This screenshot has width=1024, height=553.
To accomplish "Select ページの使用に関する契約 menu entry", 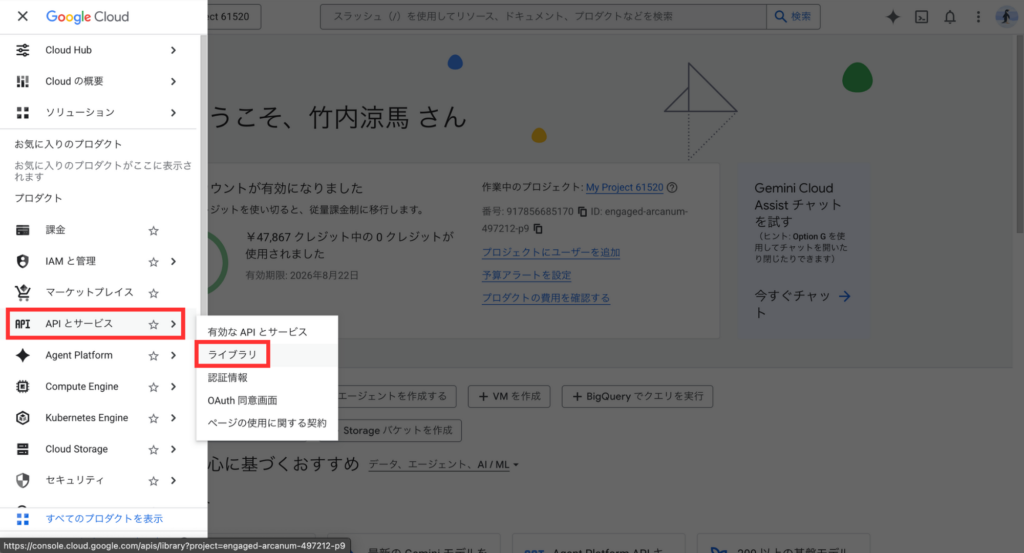I will pos(266,423).
